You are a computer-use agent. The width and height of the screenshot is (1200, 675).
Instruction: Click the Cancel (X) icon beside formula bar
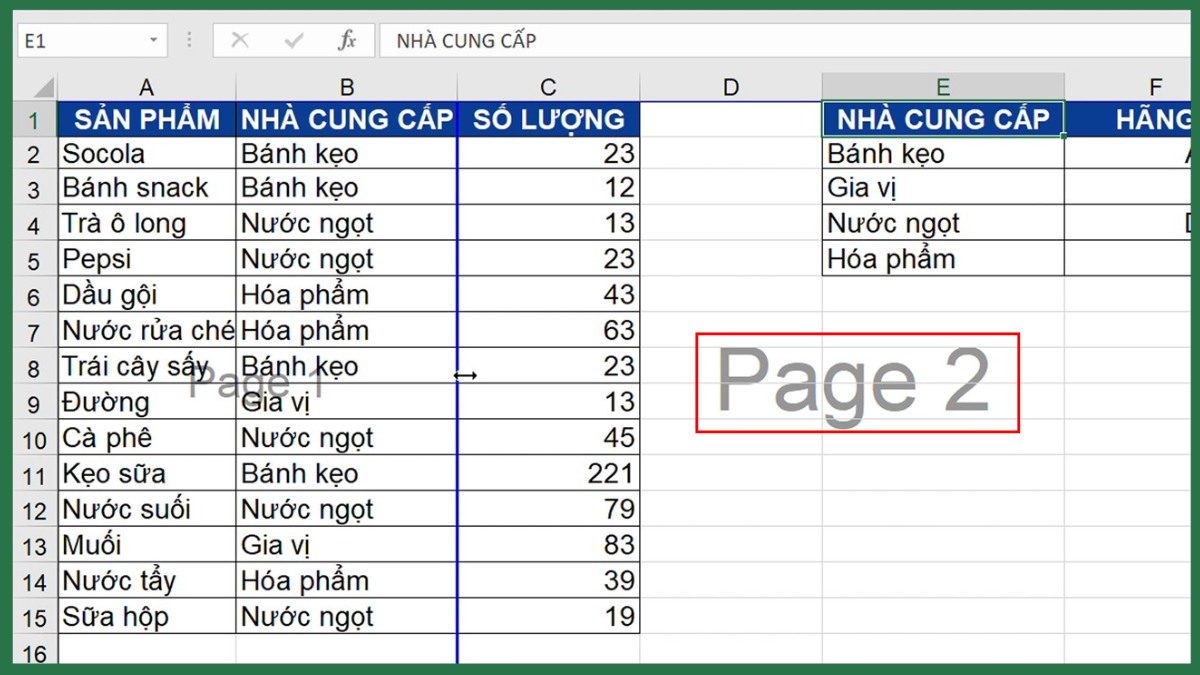[239, 40]
